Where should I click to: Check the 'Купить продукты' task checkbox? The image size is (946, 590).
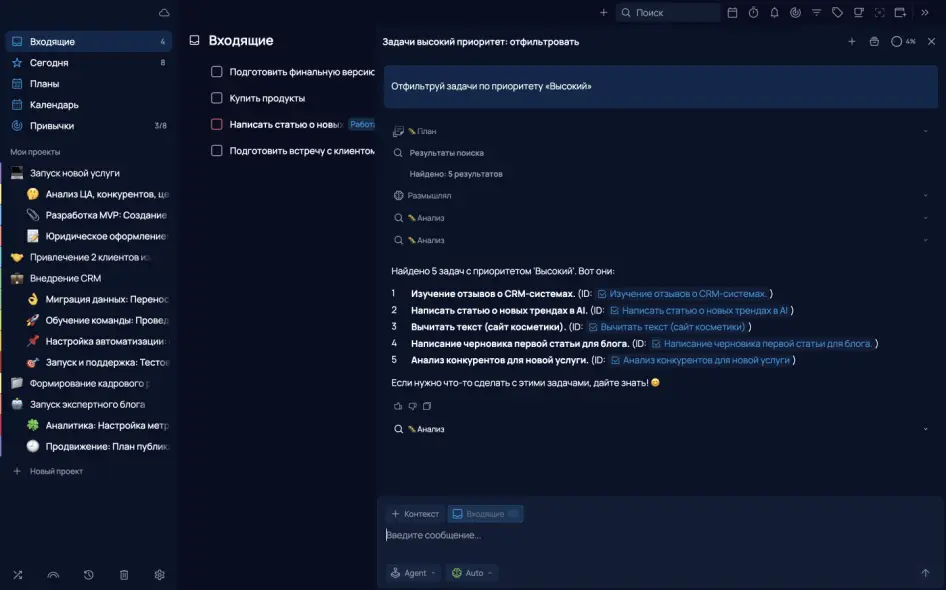pyautogui.click(x=216, y=98)
